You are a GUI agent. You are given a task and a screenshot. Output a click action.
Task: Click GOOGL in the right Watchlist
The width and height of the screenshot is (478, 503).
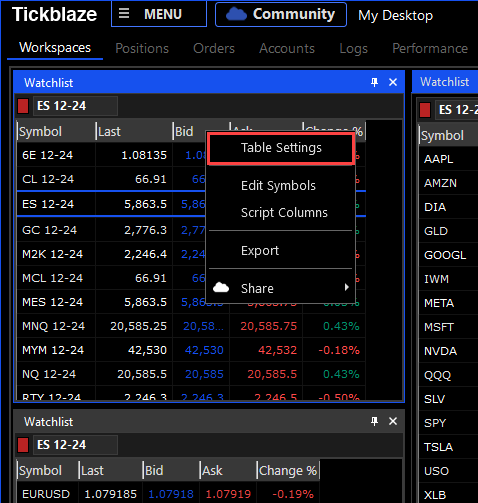(x=445, y=255)
